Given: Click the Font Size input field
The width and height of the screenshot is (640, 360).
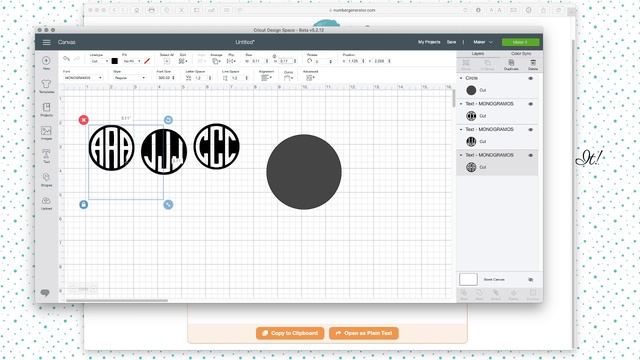Looking at the screenshot, I should (165, 78).
